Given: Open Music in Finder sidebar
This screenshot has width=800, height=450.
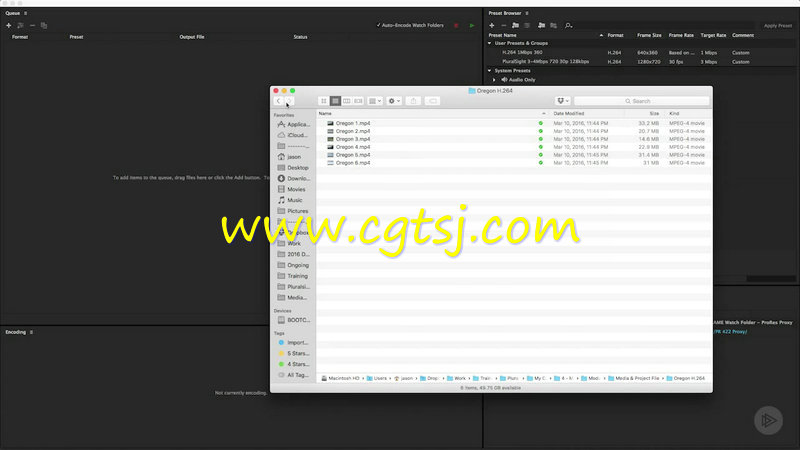Looking at the screenshot, I should pyautogui.click(x=290, y=201).
